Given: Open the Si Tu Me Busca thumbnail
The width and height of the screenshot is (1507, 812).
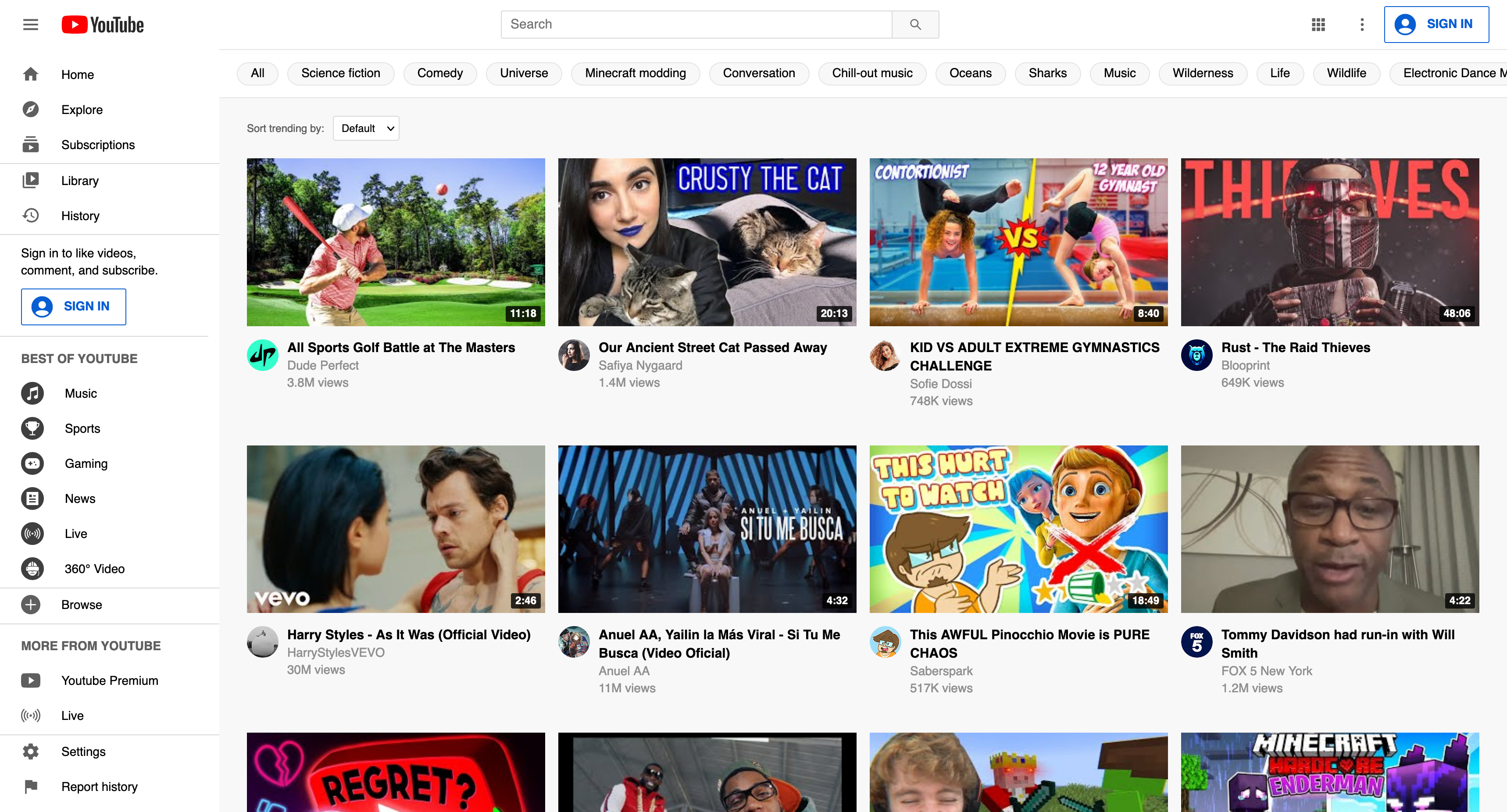Looking at the screenshot, I should [x=707, y=529].
